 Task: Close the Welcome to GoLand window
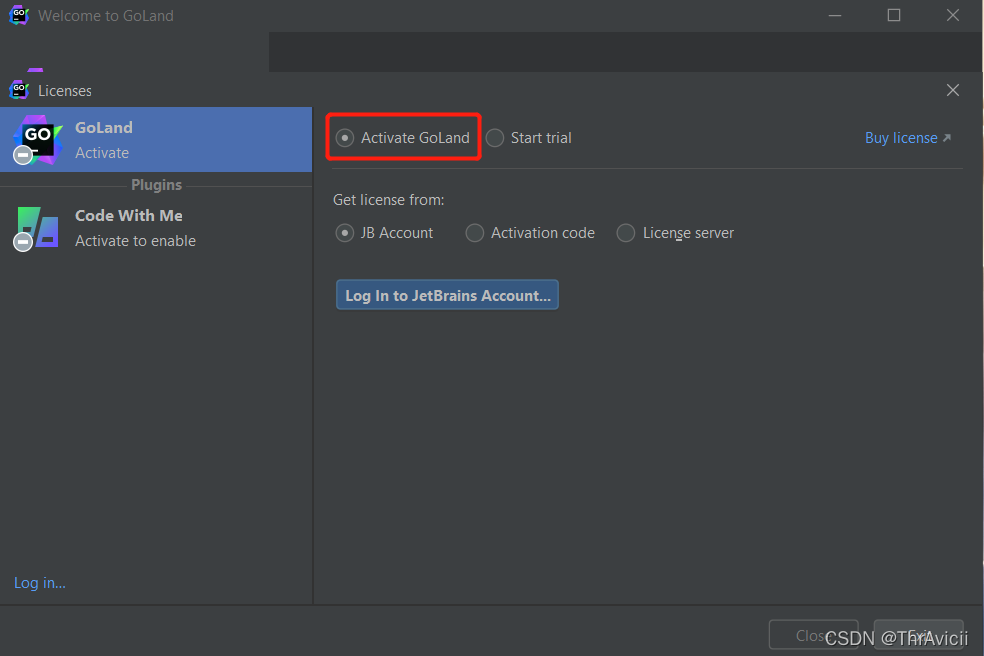[953, 15]
